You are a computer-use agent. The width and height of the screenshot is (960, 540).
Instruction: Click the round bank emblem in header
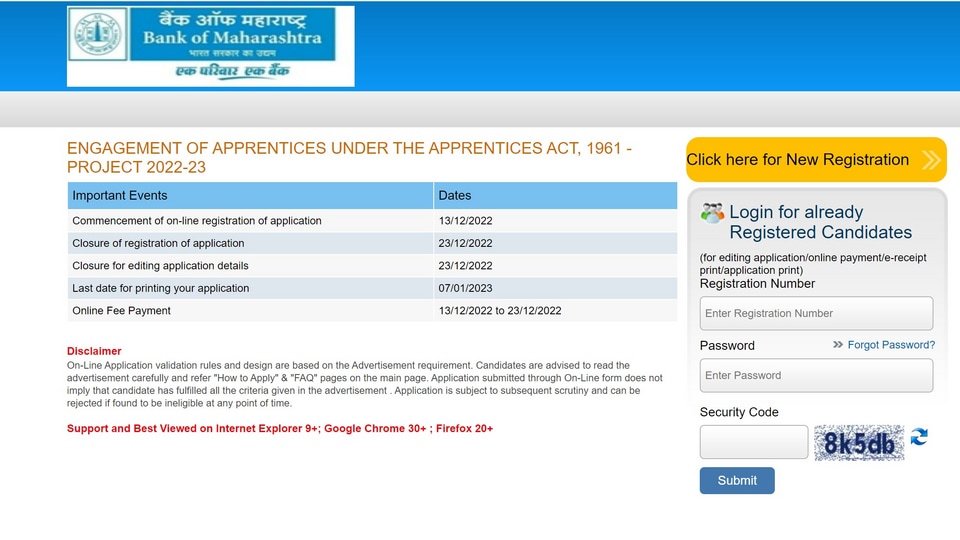pyautogui.click(x=97, y=34)
